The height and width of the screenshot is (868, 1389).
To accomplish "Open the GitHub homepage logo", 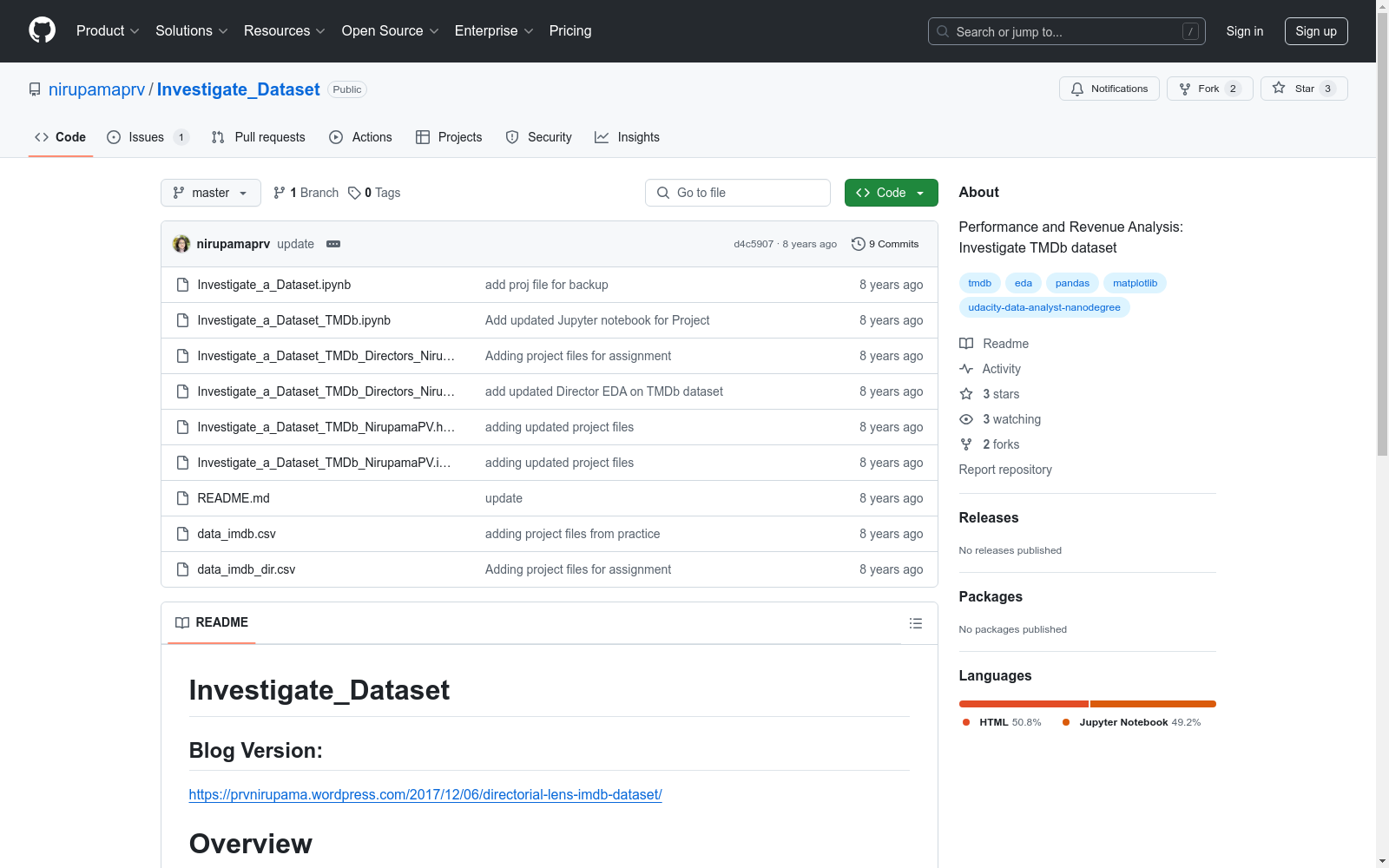I will 42,30.
